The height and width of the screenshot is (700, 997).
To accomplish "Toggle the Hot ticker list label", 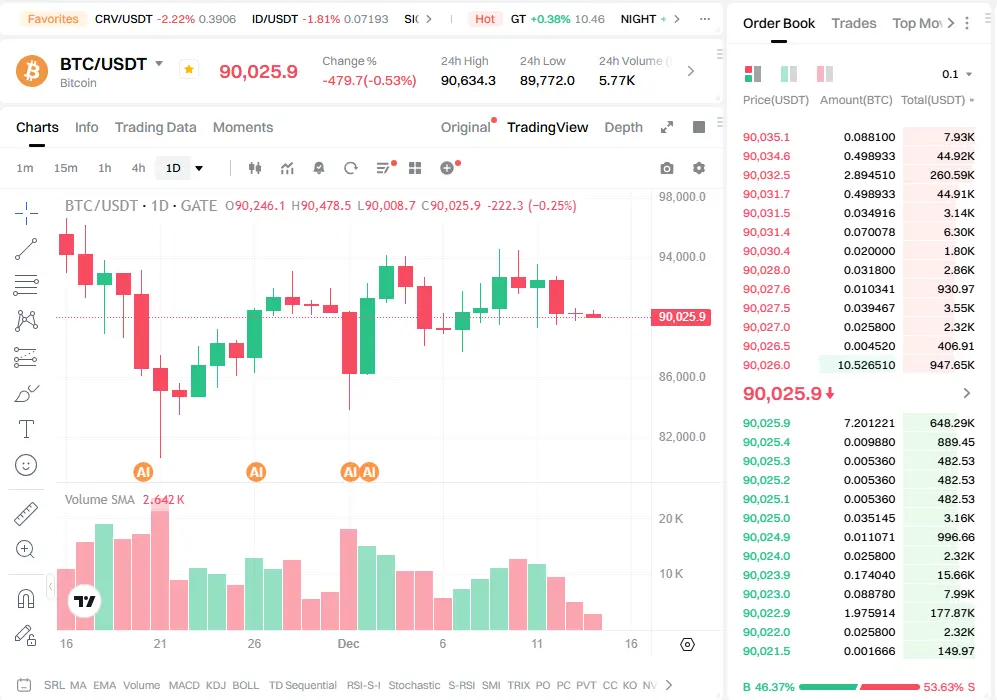I will pyautogui.click(x=485, y=19).
